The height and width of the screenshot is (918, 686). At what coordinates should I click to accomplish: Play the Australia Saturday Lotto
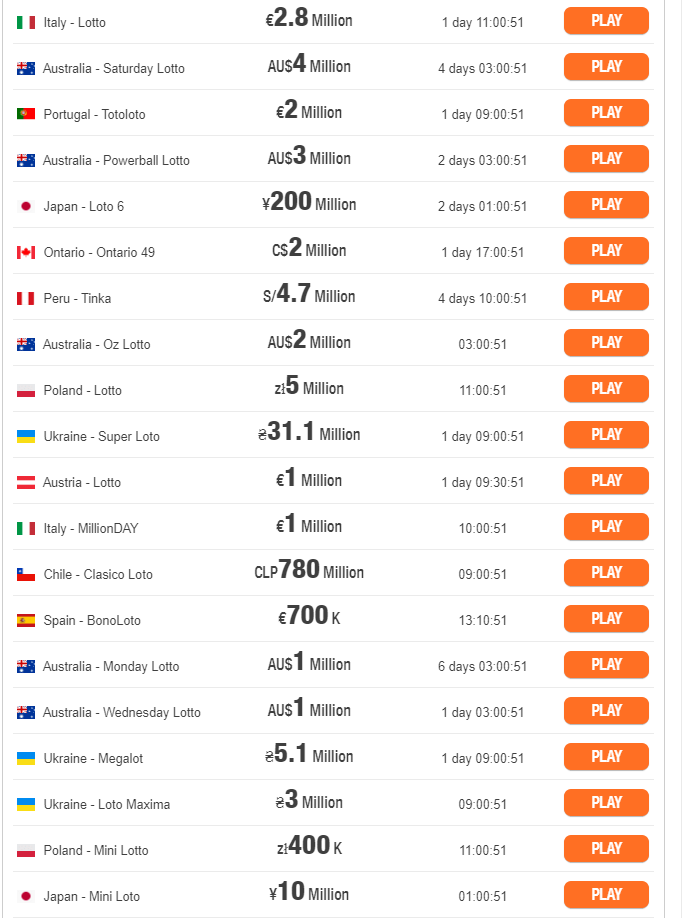coord(606,67)
